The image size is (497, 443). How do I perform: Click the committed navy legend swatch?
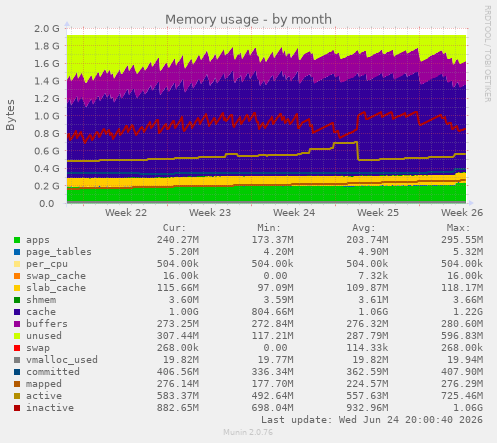tap(17, 372)
